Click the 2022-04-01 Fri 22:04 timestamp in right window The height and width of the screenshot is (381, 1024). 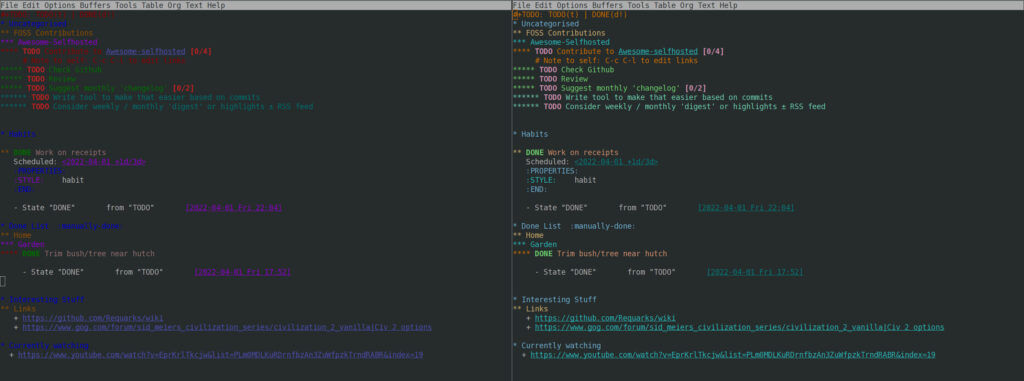(746, 208)
